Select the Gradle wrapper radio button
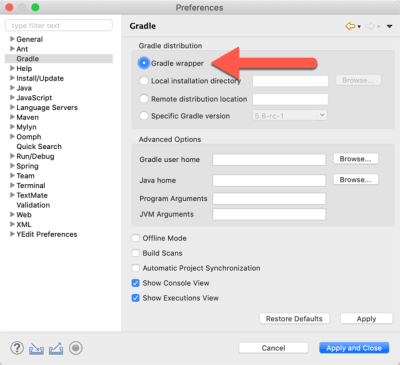Image resolution: width=400 pixels, height=365 pixels. point(144,63)
